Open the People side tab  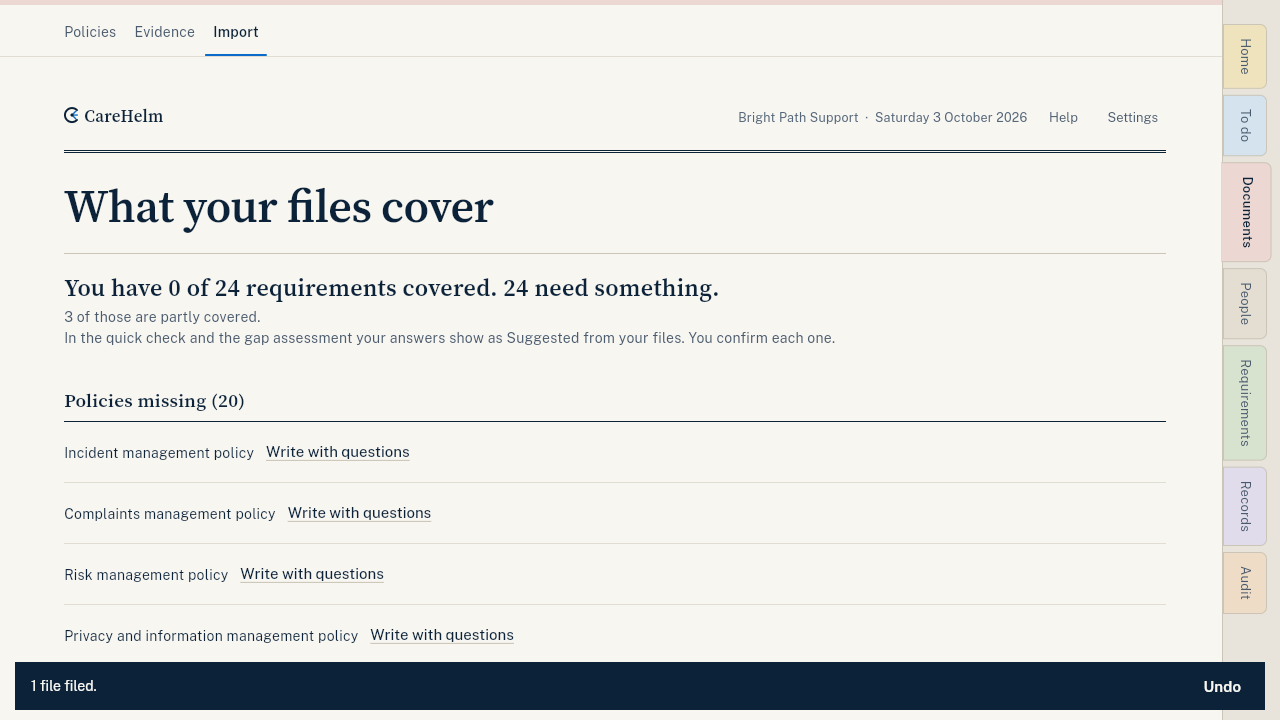click(x=1245, y=304)
